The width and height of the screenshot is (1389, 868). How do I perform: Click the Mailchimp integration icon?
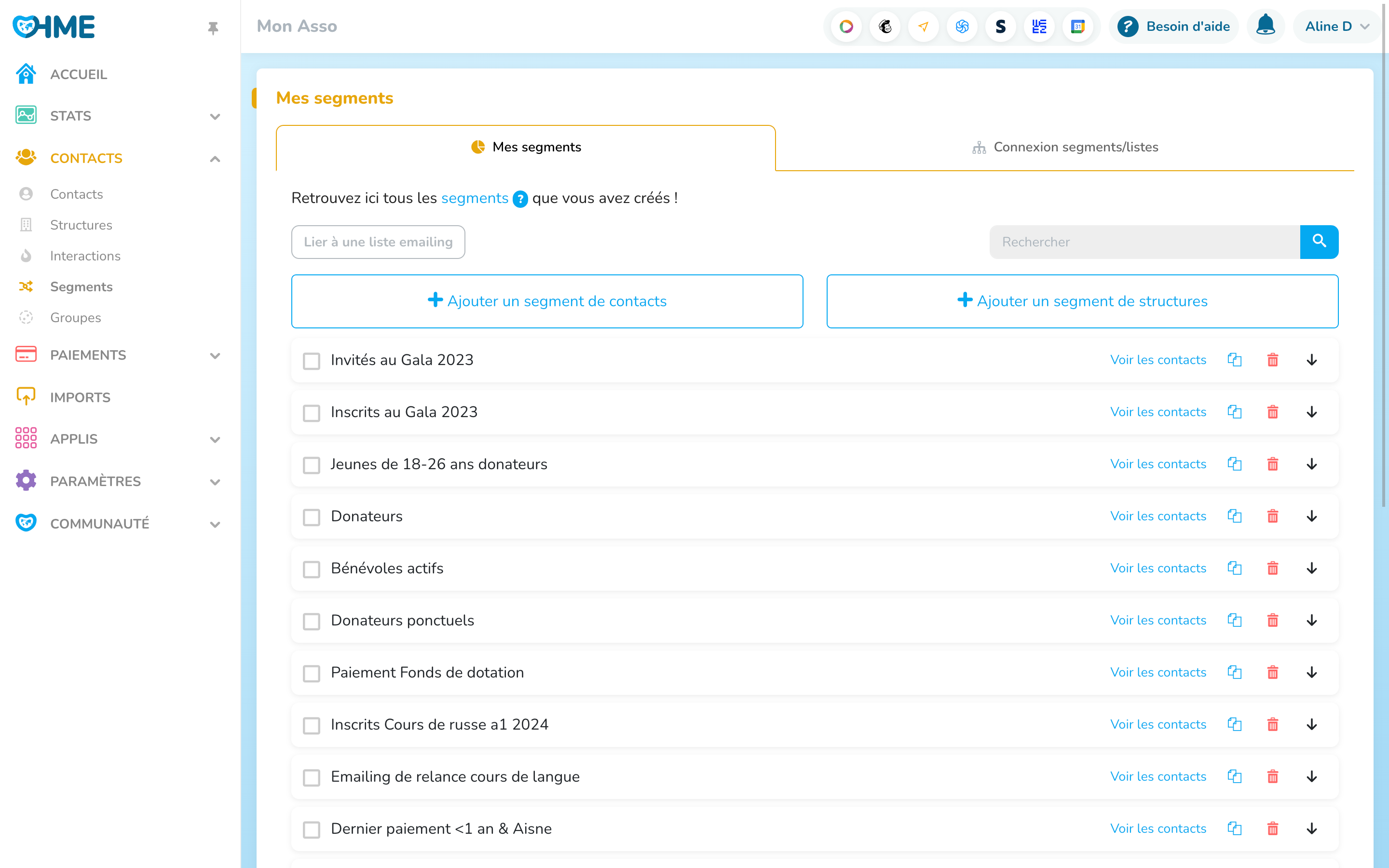click(x=885, y=27)
